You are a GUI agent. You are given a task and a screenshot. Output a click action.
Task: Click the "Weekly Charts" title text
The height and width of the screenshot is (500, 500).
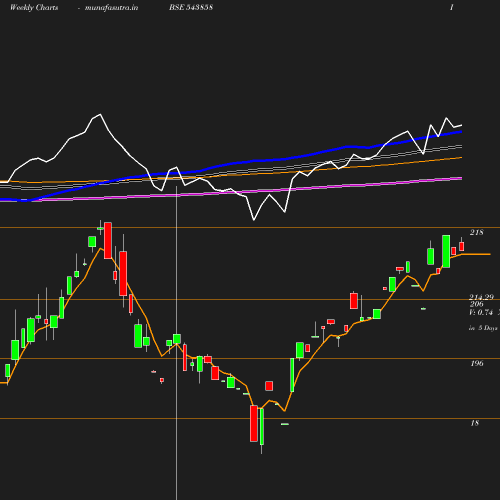[34, 8]
